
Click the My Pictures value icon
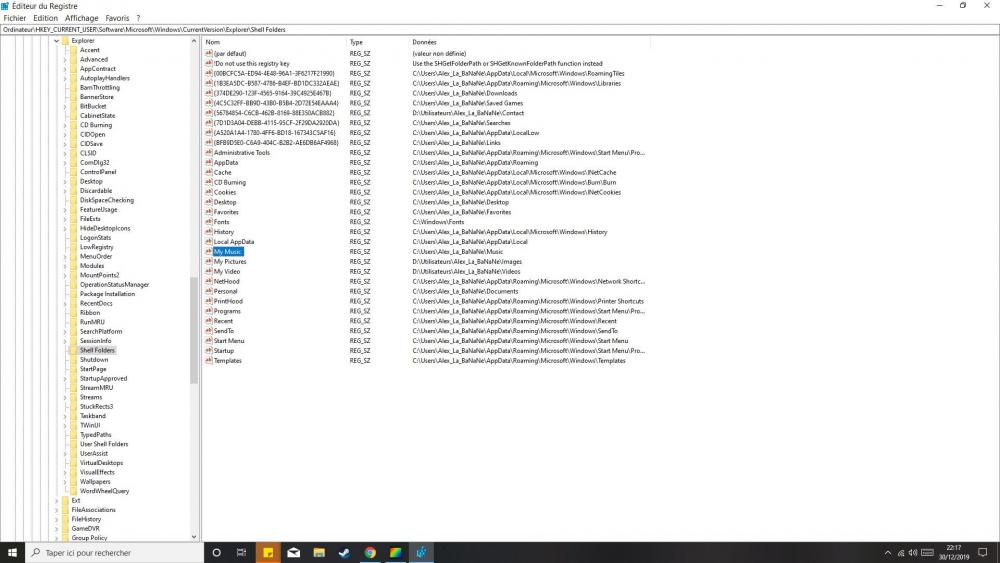209,261
